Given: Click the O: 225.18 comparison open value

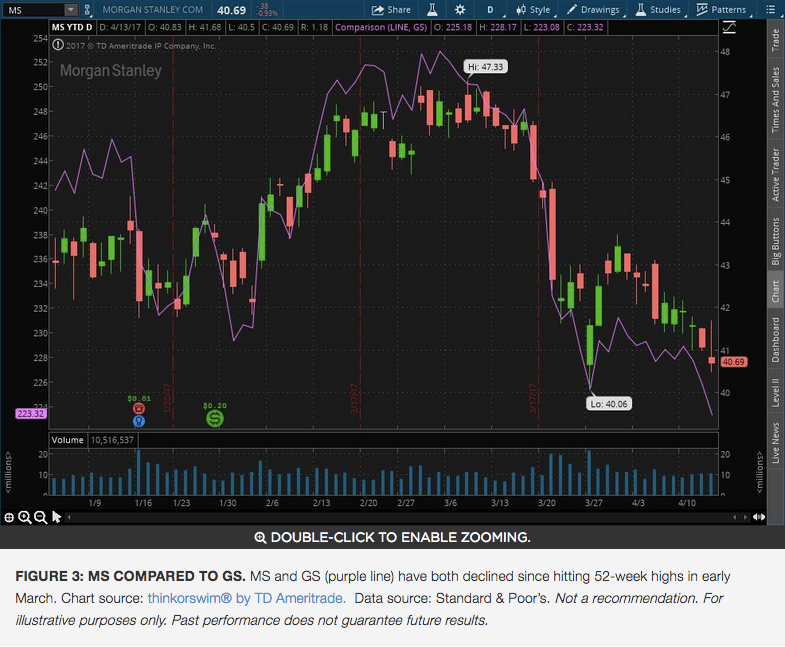Looking at the screenshot, I should click(453, 27).
